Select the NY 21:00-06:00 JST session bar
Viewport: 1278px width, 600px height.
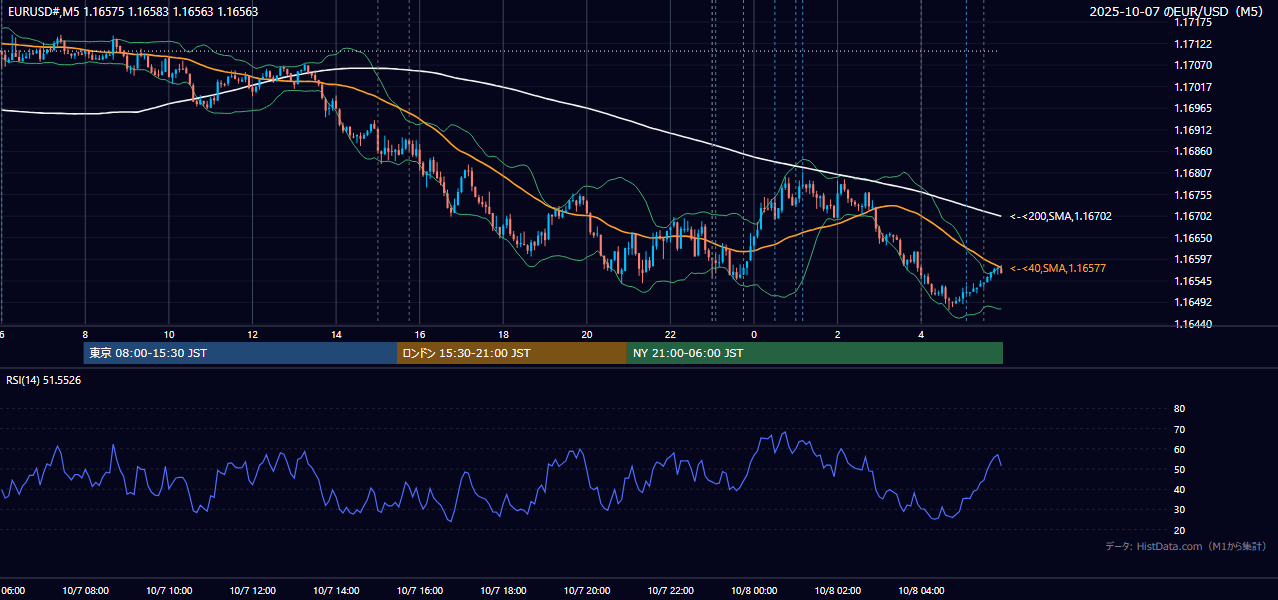click(x=815, y=353)
